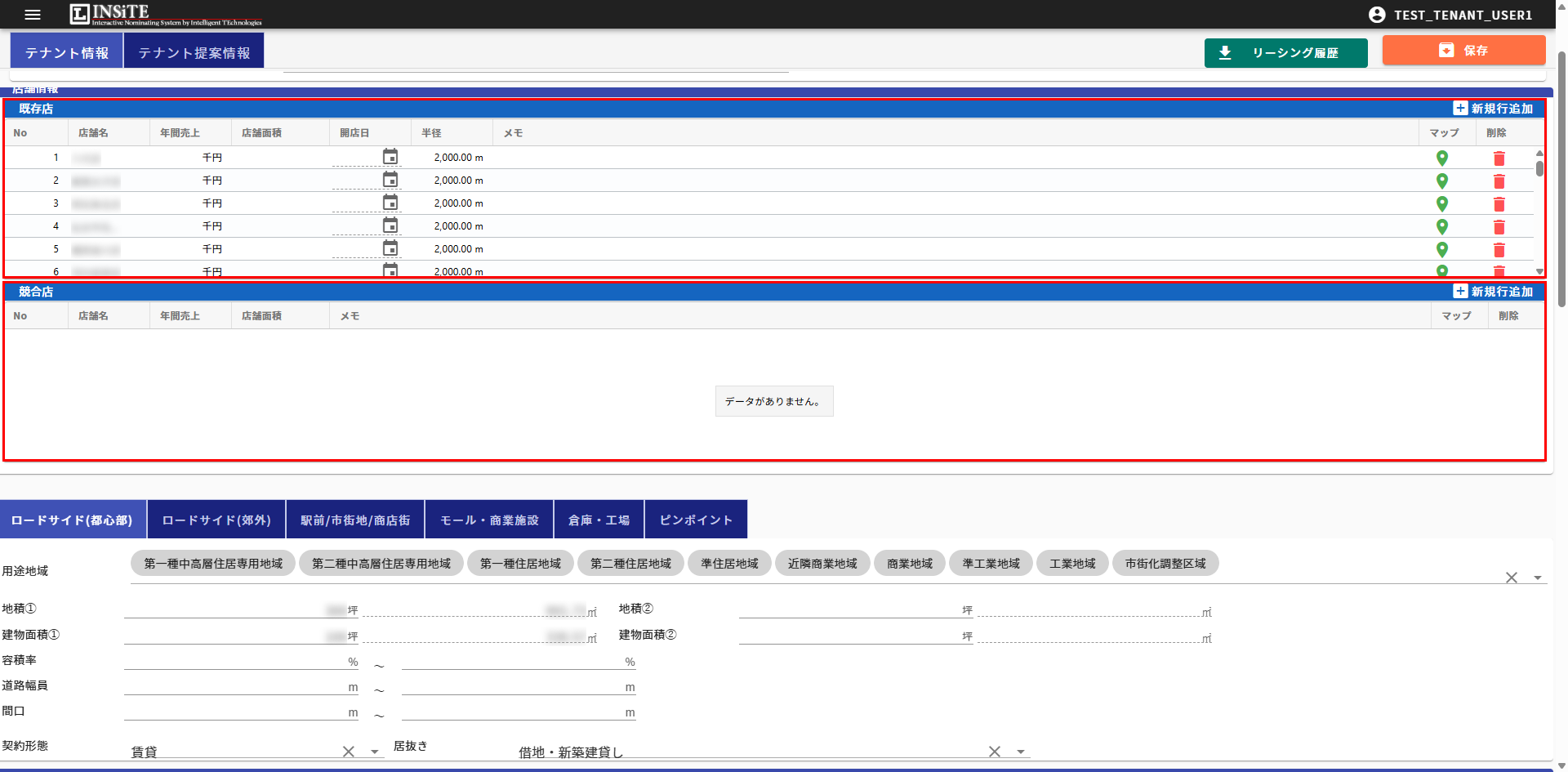Screen dimensions: 1568x772
Task: Click the 容積率 minimum input field
Action: click(x=235, y=661)
